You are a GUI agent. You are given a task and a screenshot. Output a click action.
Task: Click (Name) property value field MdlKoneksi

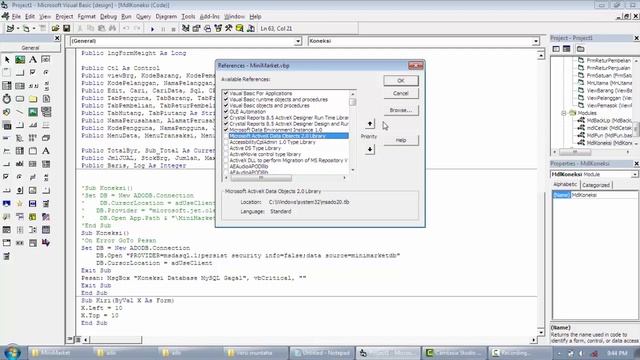pos(603,195)
